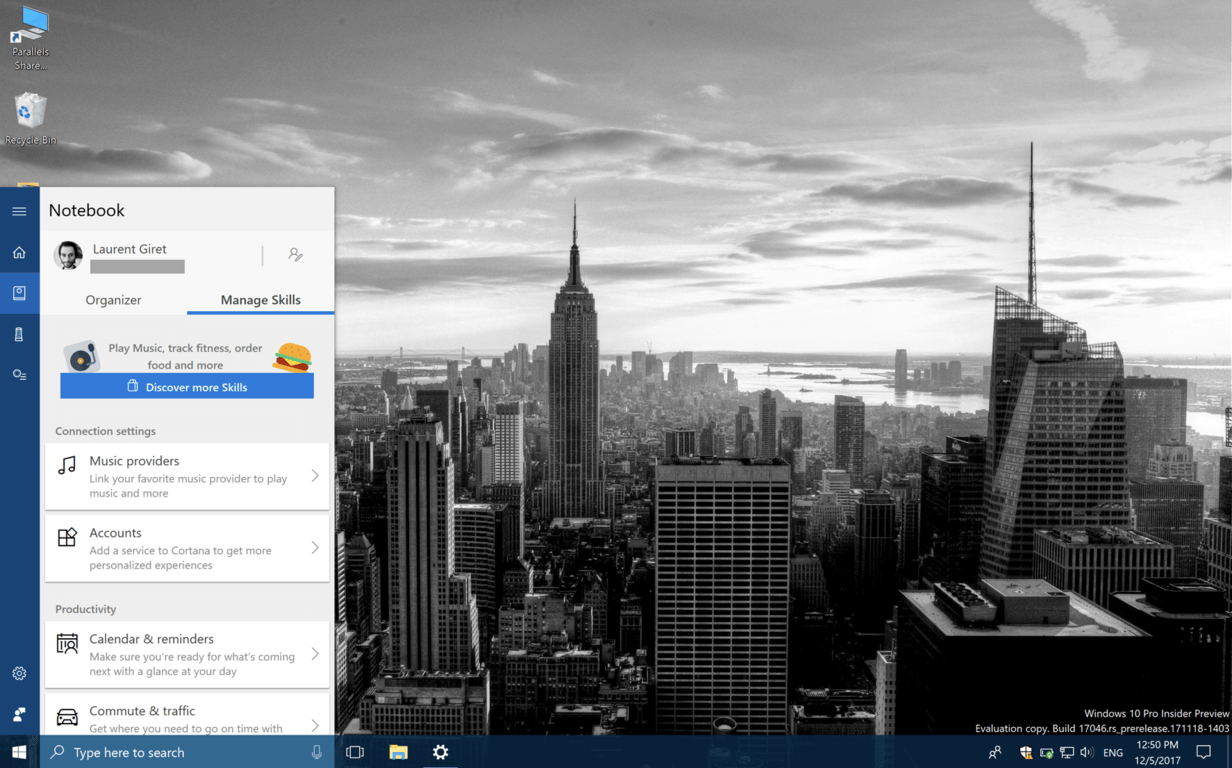Open the clock showing 12:50 PM
1232x768 pixels.
[x=1157, y=752]
